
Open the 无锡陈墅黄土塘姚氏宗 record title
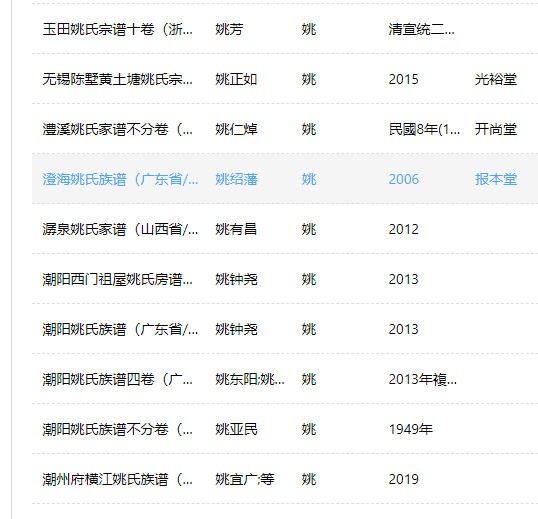pyautogui.click(x=117, y=80)
